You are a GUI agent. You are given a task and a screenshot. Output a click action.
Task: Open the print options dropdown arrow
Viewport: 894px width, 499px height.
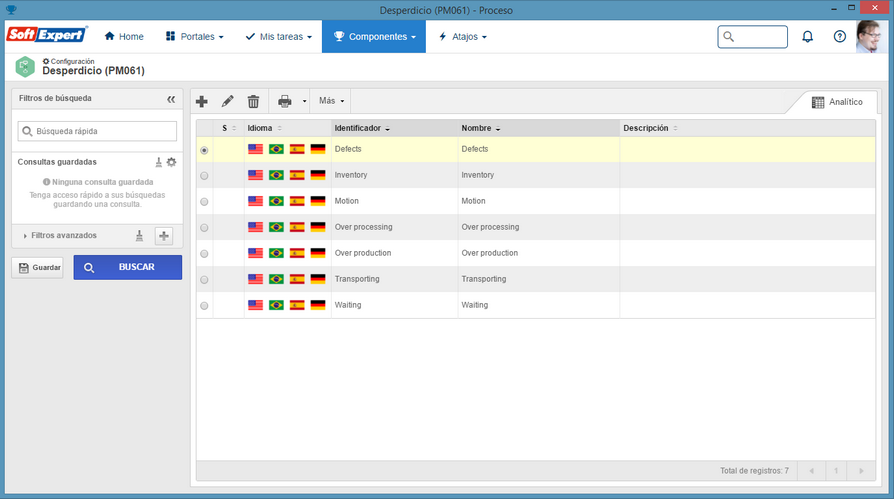point(304,102)
